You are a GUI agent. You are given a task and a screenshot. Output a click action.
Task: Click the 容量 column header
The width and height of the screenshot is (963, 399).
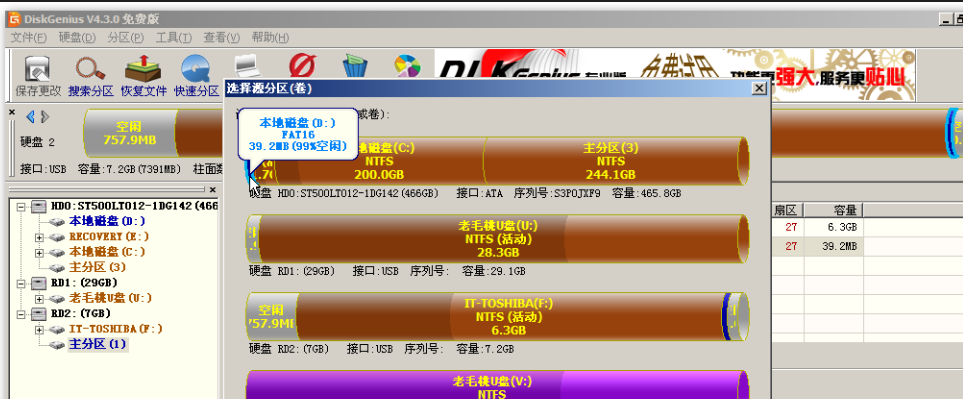(833, 210)
